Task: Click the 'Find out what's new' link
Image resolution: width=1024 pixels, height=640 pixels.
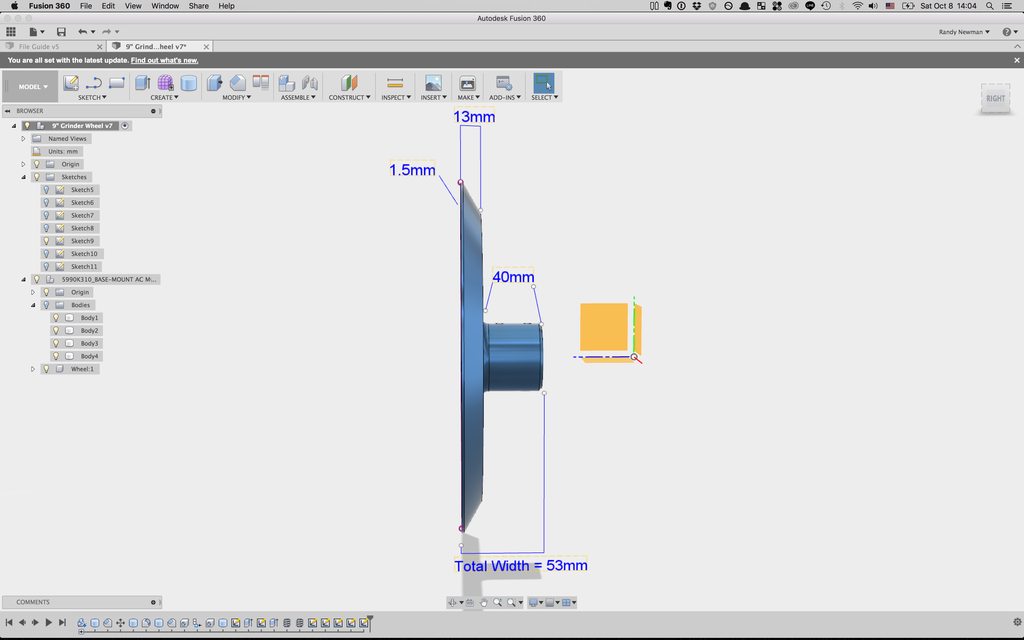Action: click(x=164, y=60)
